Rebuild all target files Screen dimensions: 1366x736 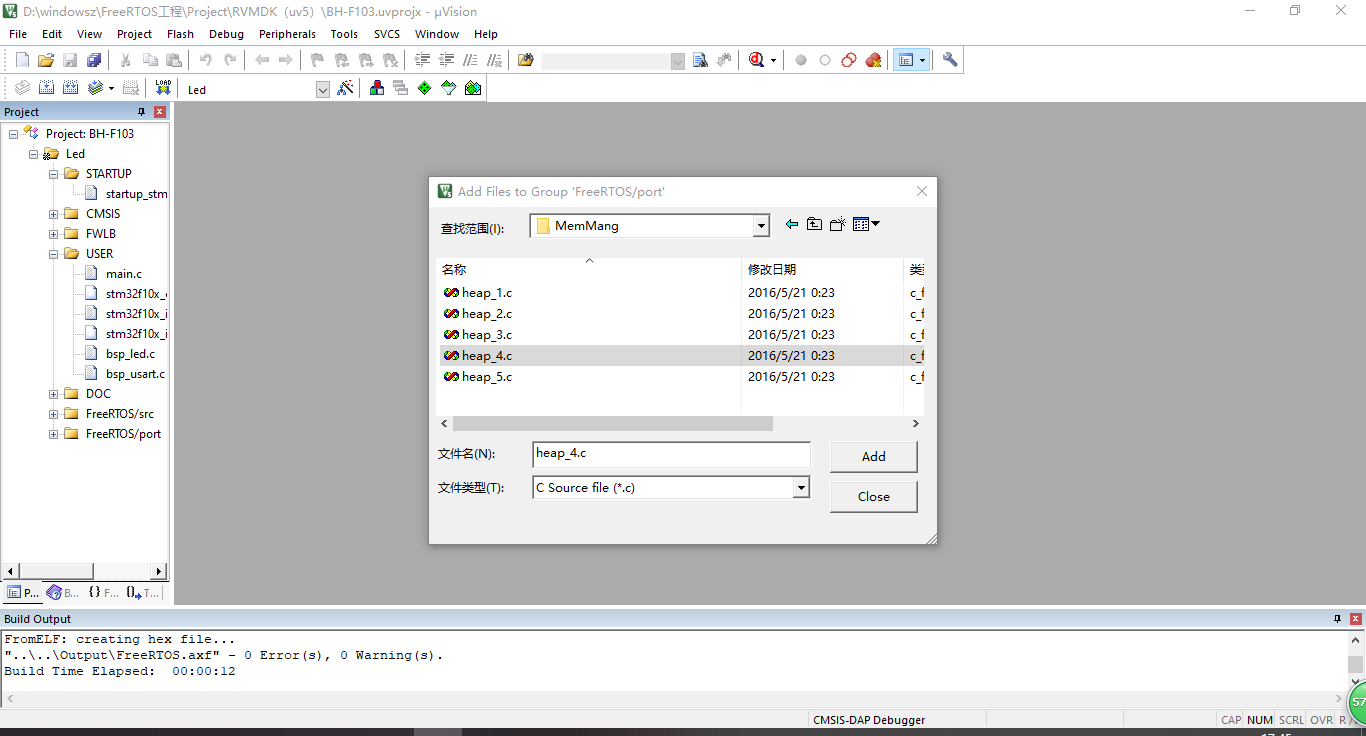coord(68,88)
